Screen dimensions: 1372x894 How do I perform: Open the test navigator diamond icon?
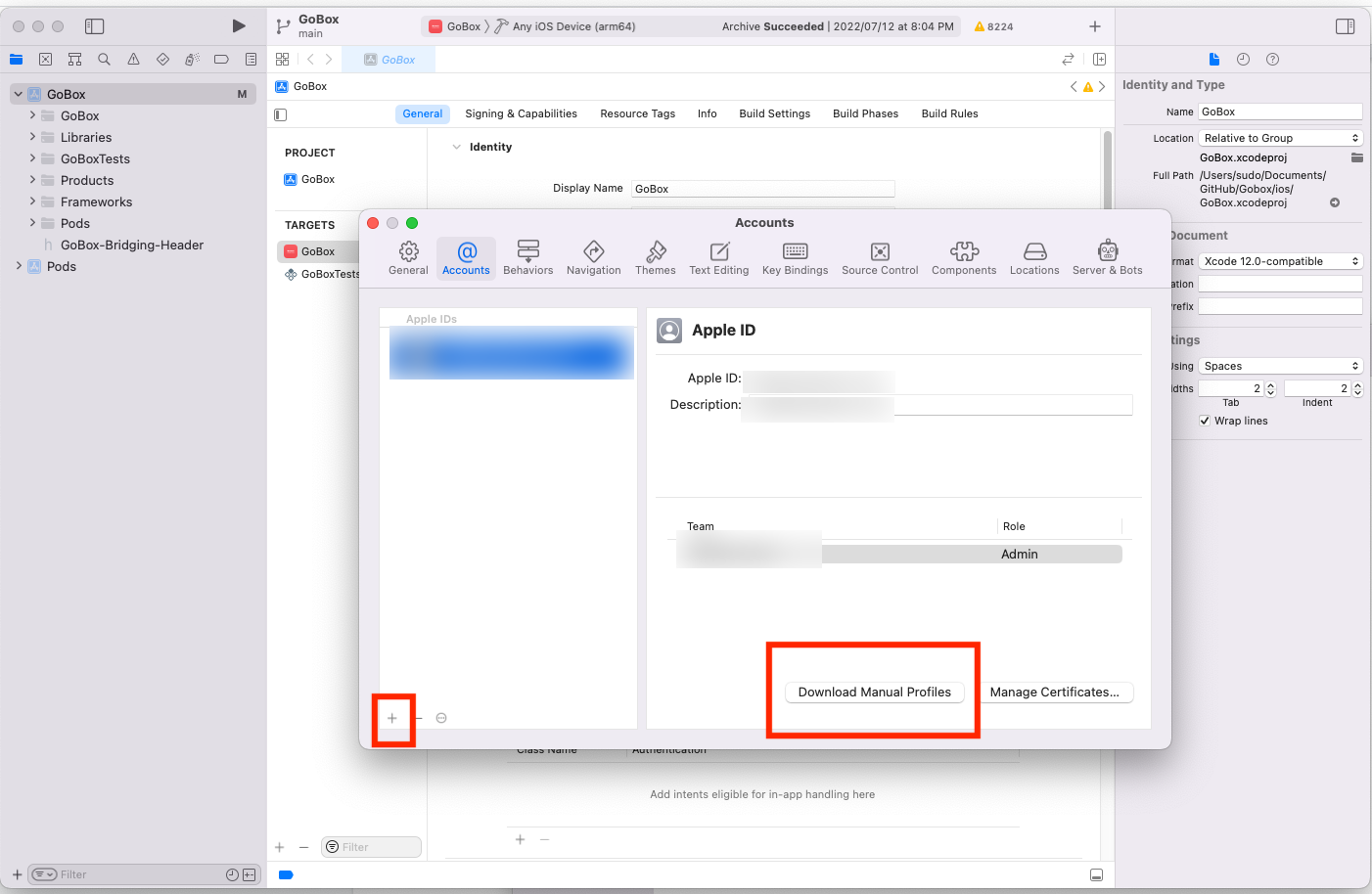(162, 60)
